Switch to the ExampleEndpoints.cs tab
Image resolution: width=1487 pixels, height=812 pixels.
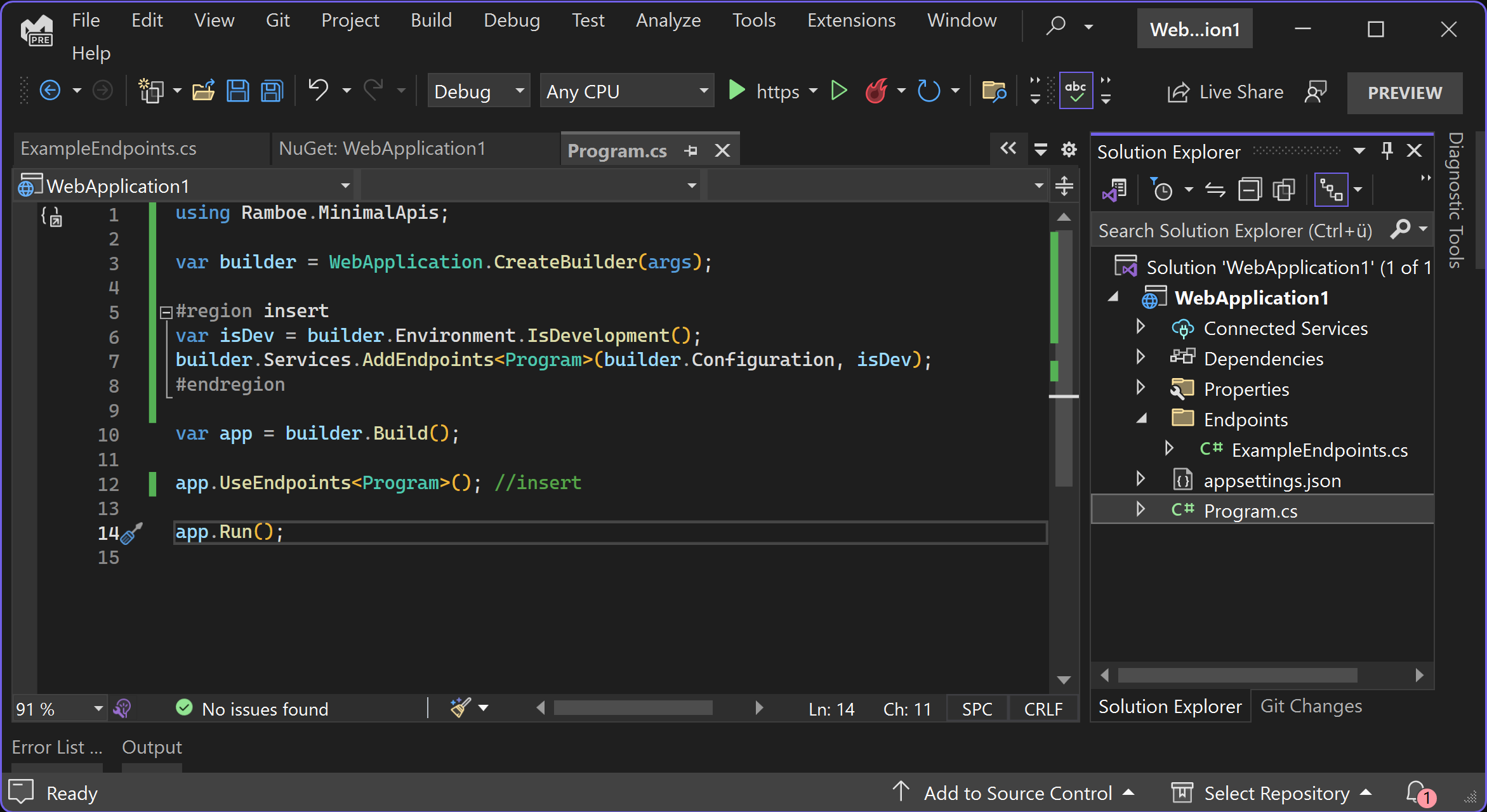pos(109,148)
